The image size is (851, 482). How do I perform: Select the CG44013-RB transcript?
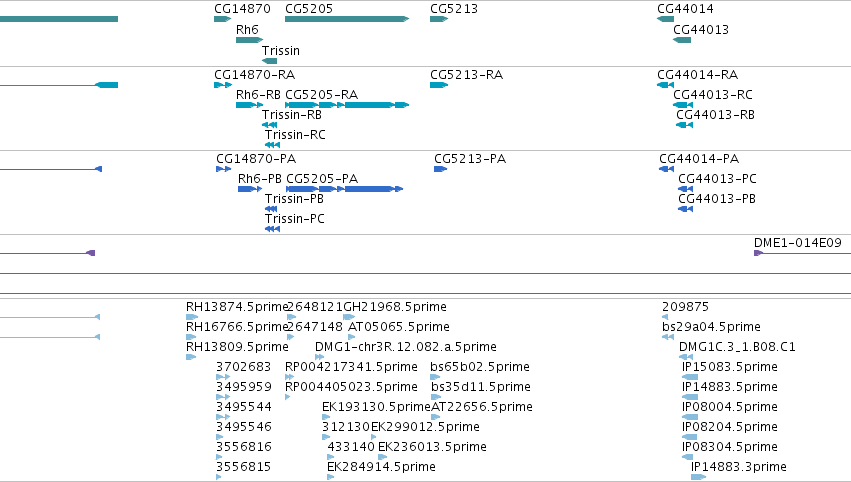(x=684, y=125)
